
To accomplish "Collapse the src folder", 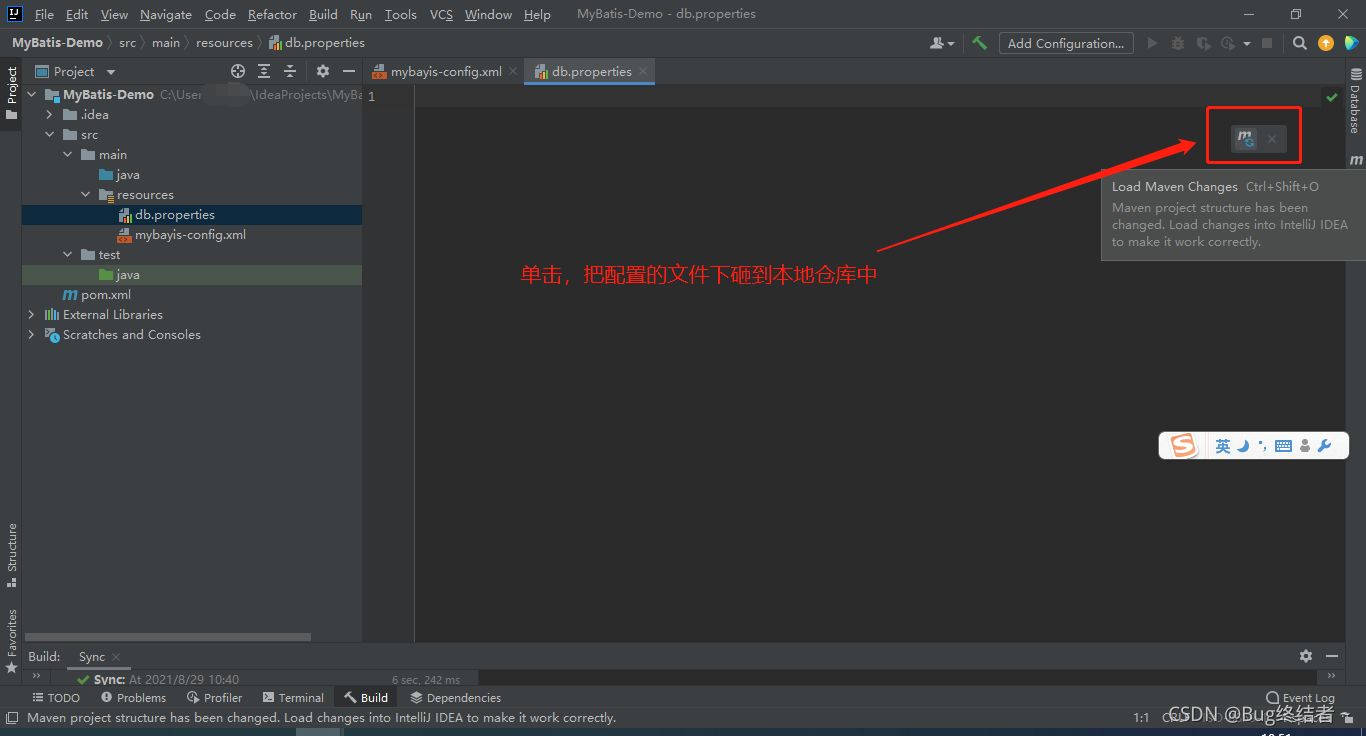I will pos(49,135).
